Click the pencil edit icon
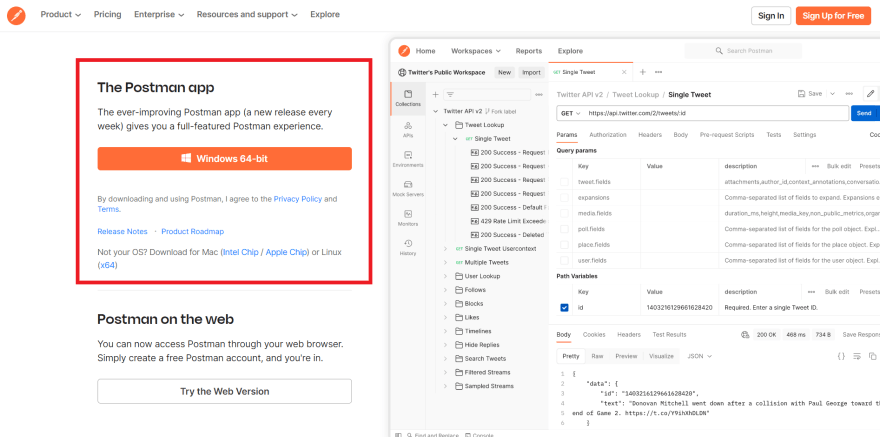Viewport: 880px width, 437px height. (x=870, y=94)
